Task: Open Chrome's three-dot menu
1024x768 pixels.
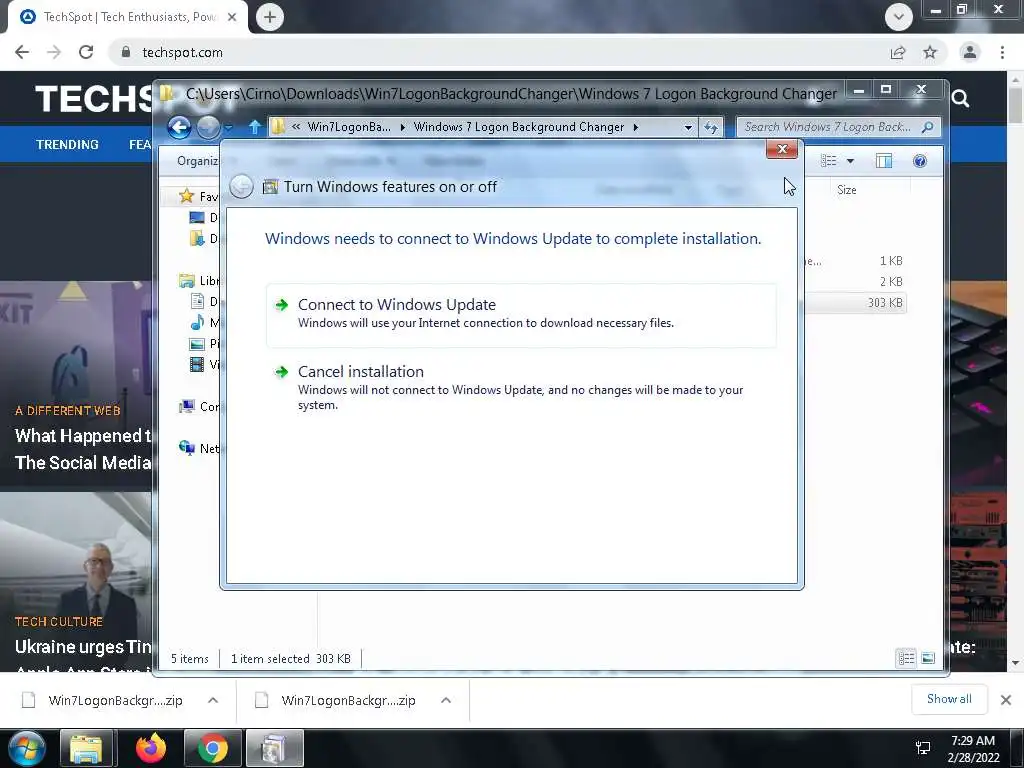Action: (x=1002, y=52)
